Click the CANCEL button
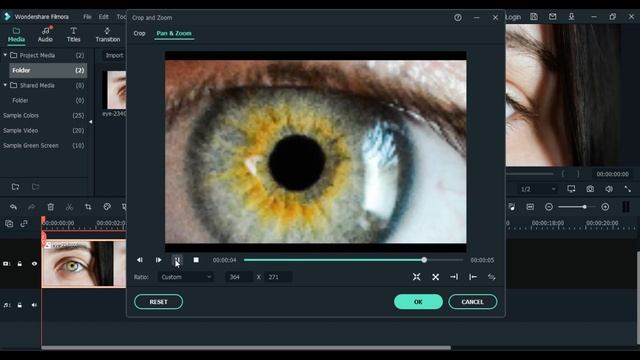The image size is (640, 360). tap(472, 302)
